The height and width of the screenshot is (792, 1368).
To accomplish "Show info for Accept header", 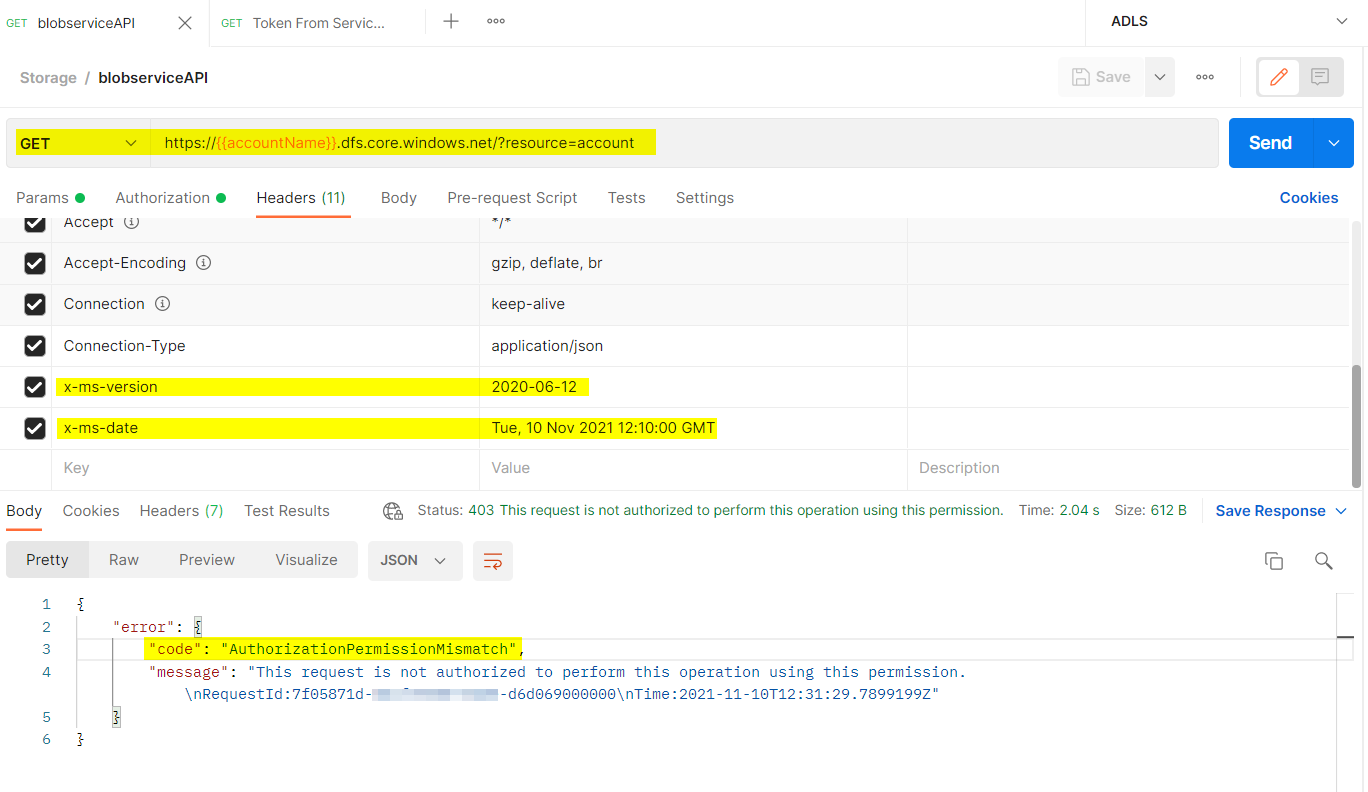I will [x=130, y=222].
